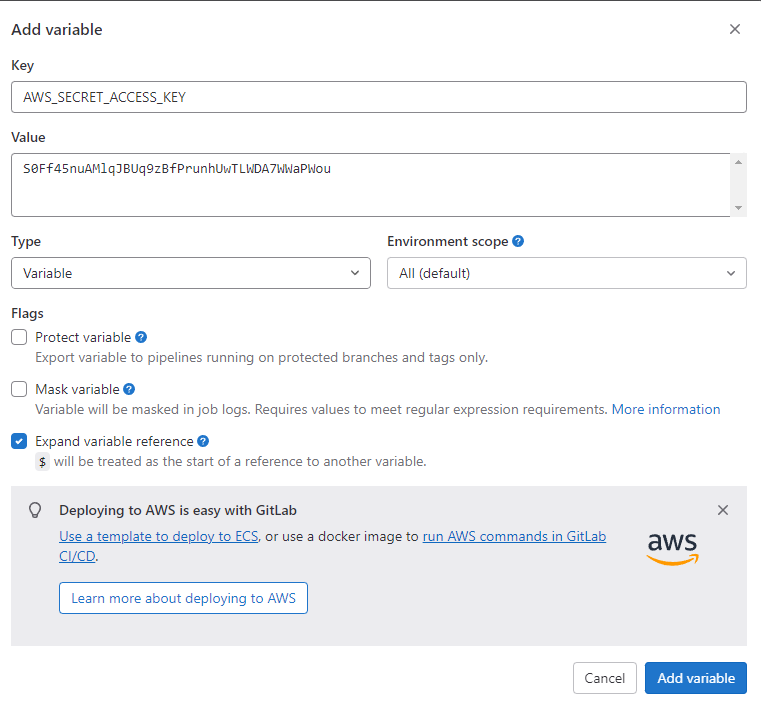Open run AWS commands in GitLab link
761x703 pixels.
click(514, 536)
